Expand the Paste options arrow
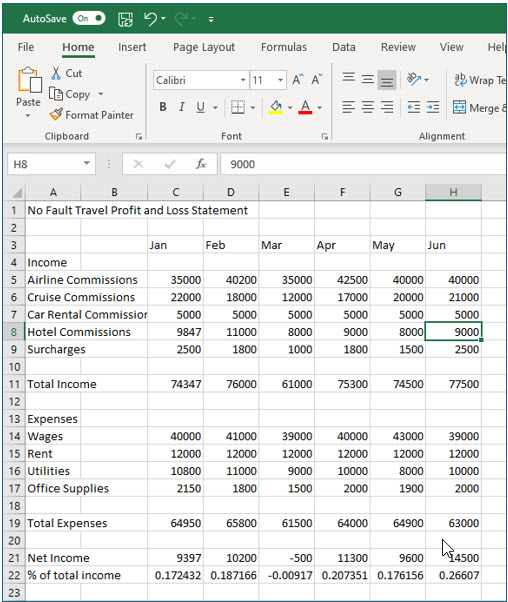508x602 pixels. [x=28, y=115]
